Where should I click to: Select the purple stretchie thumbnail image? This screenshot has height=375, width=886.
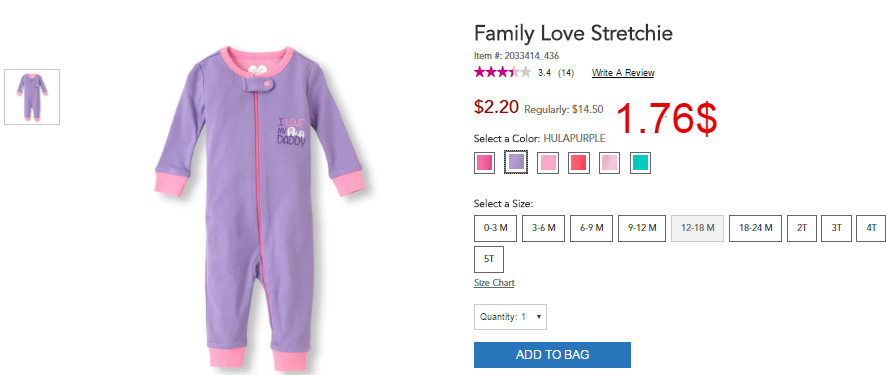[x=32, y=97]
